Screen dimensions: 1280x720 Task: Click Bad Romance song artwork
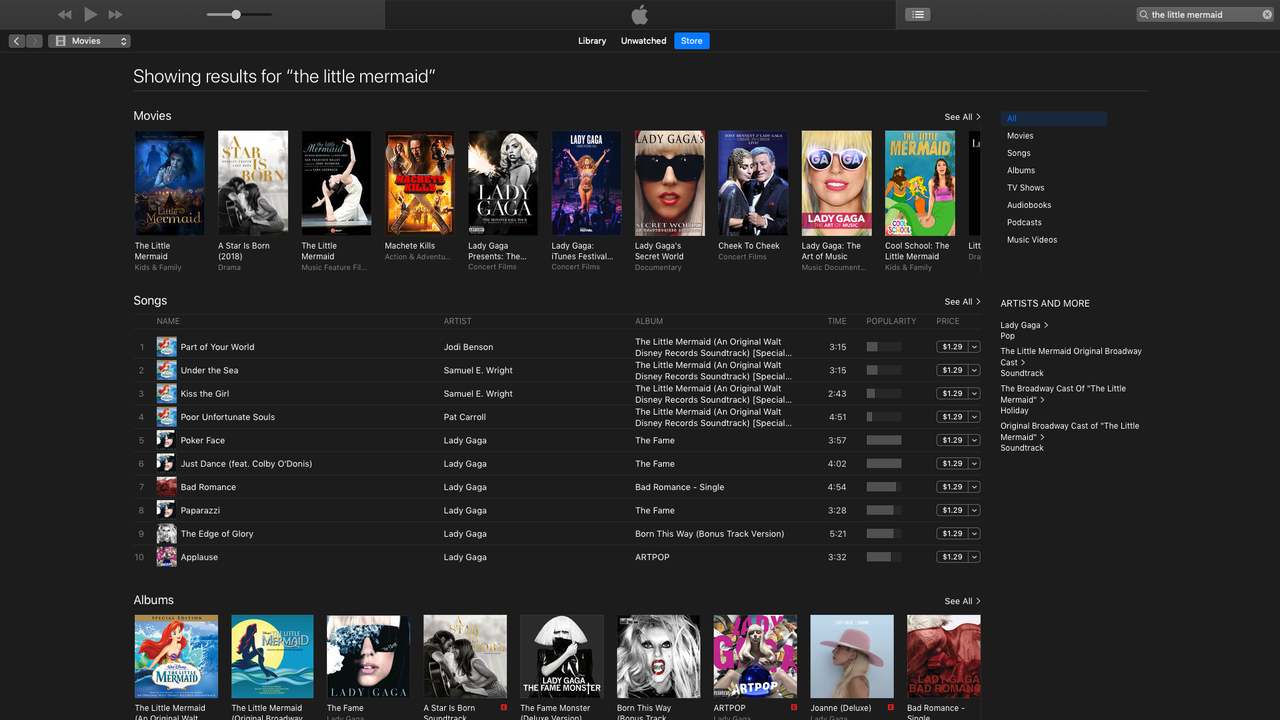(167, 487)
